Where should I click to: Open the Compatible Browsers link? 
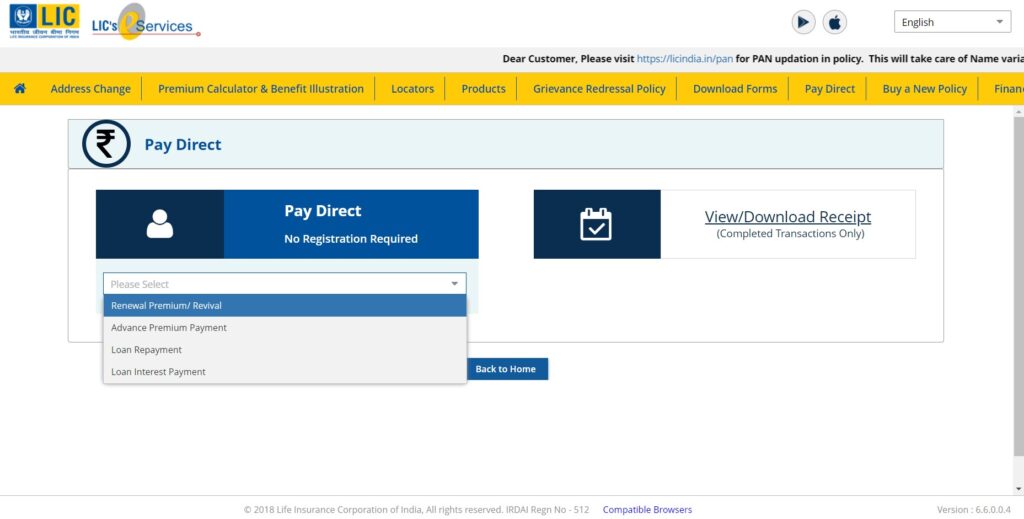point(647,509)
